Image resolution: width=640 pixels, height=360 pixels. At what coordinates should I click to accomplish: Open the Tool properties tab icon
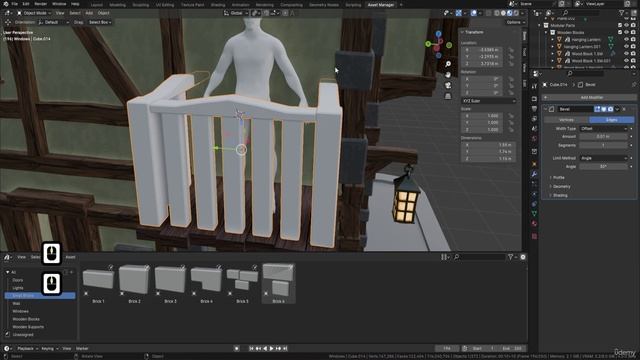[534, 86]
